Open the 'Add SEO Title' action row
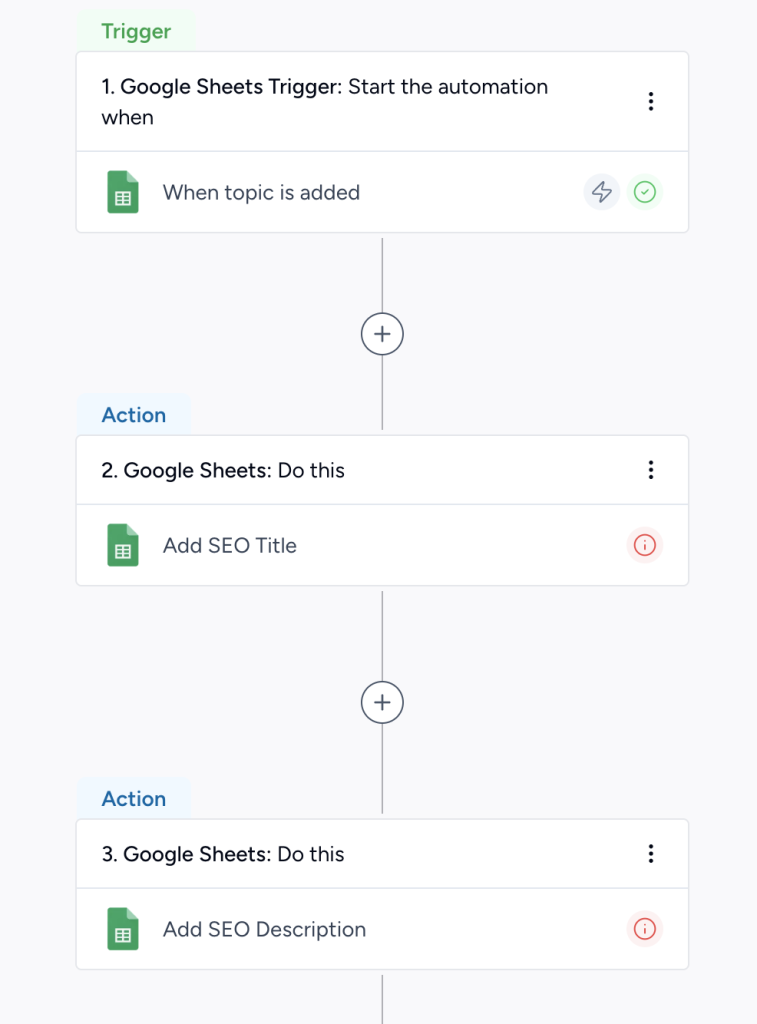757x1024 pixels. (x=230, y=545)
